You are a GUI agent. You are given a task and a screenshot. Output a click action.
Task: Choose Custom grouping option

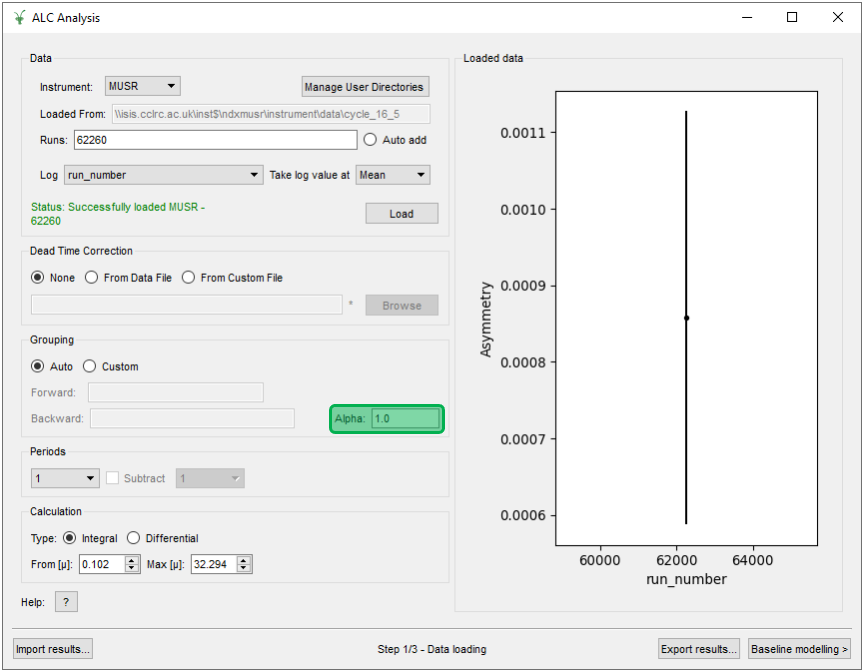tap(90, 367)
